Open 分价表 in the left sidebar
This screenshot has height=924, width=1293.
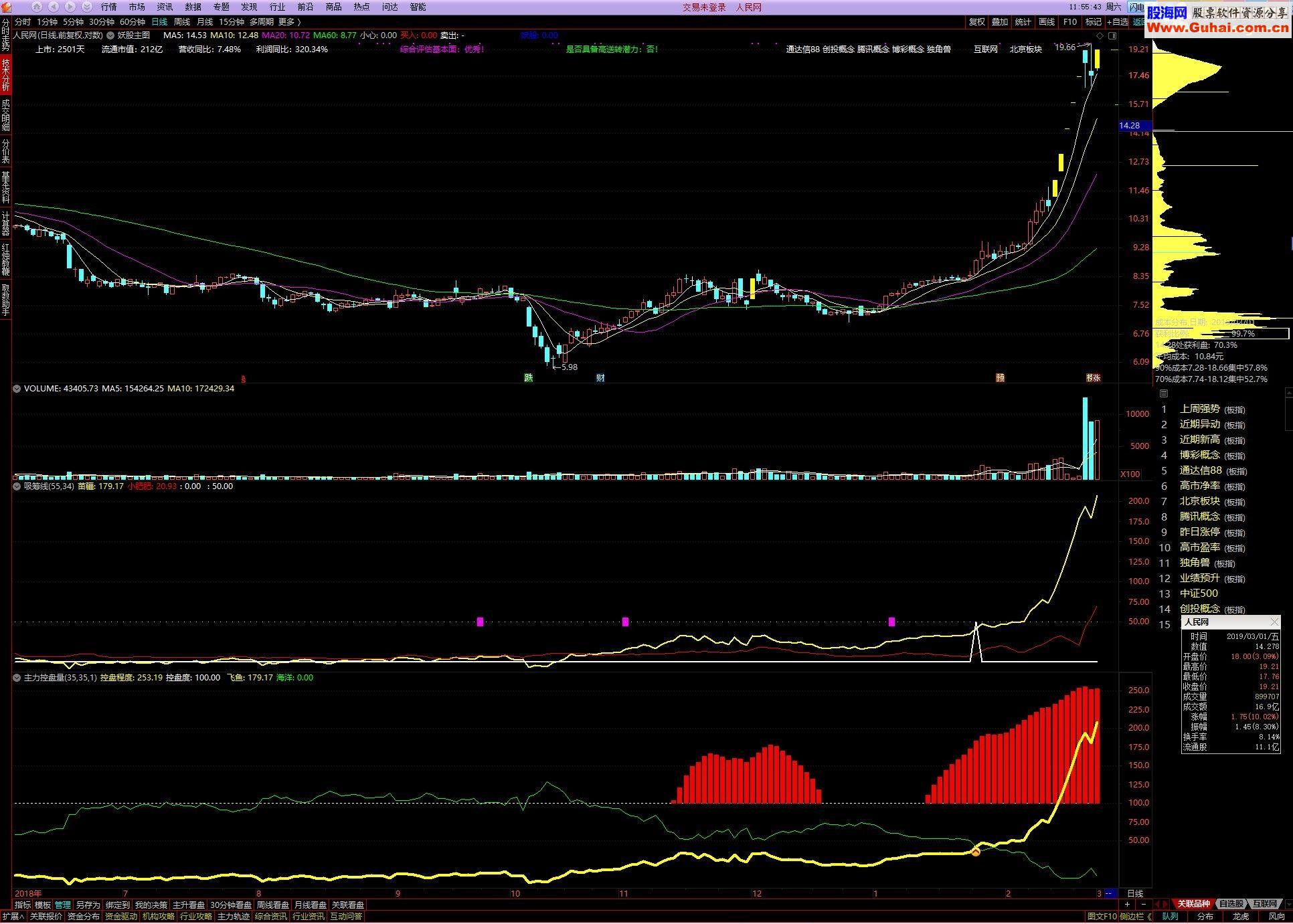tap(5, 151)
